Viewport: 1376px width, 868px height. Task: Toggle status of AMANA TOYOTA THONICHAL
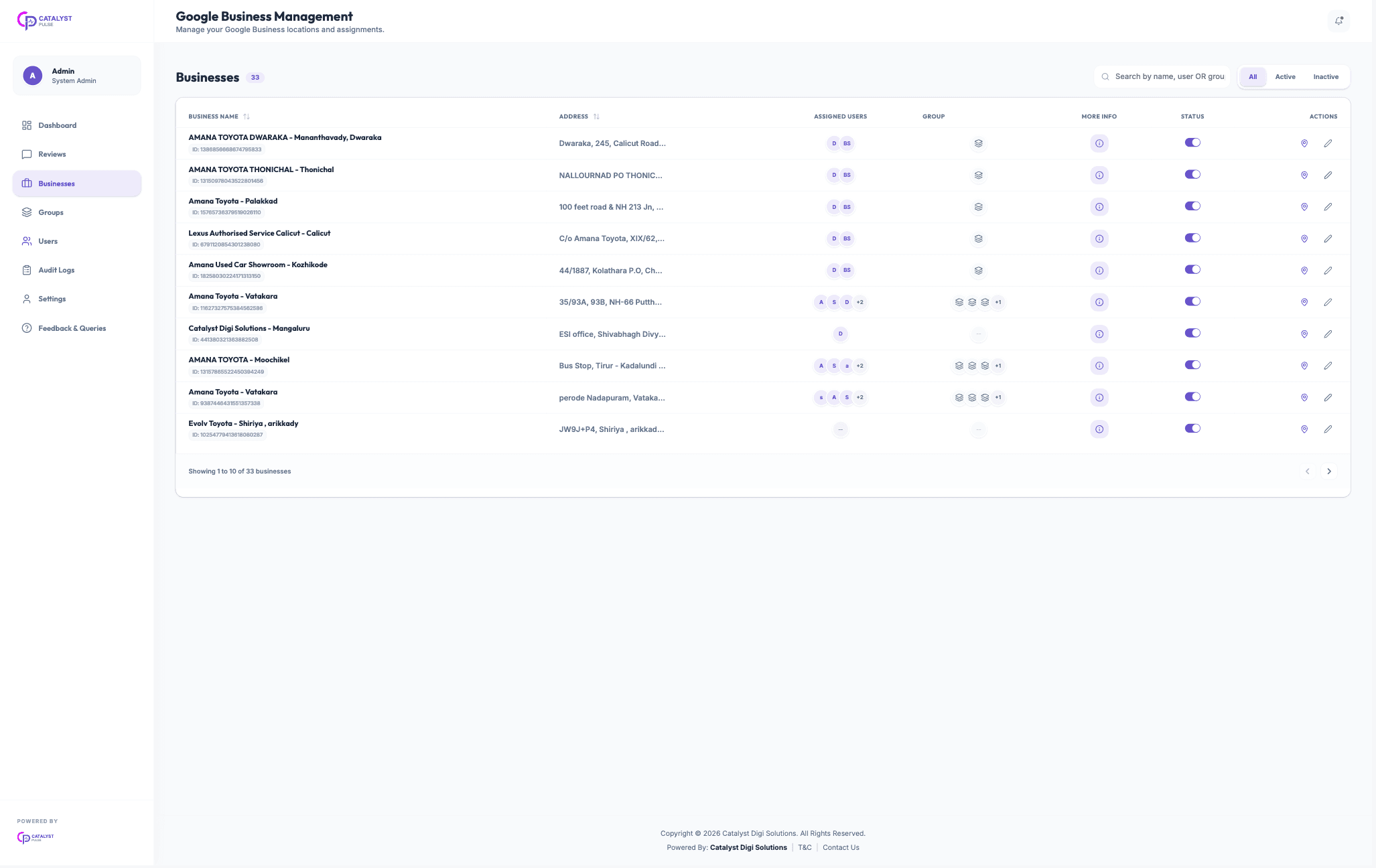click(x=1192, y=174)
